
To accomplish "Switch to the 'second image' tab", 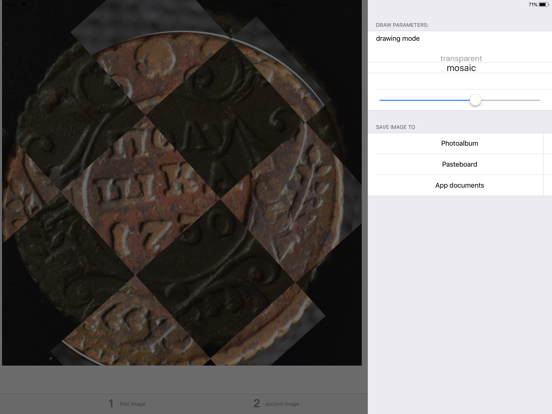I will click(x=276, y=403).
